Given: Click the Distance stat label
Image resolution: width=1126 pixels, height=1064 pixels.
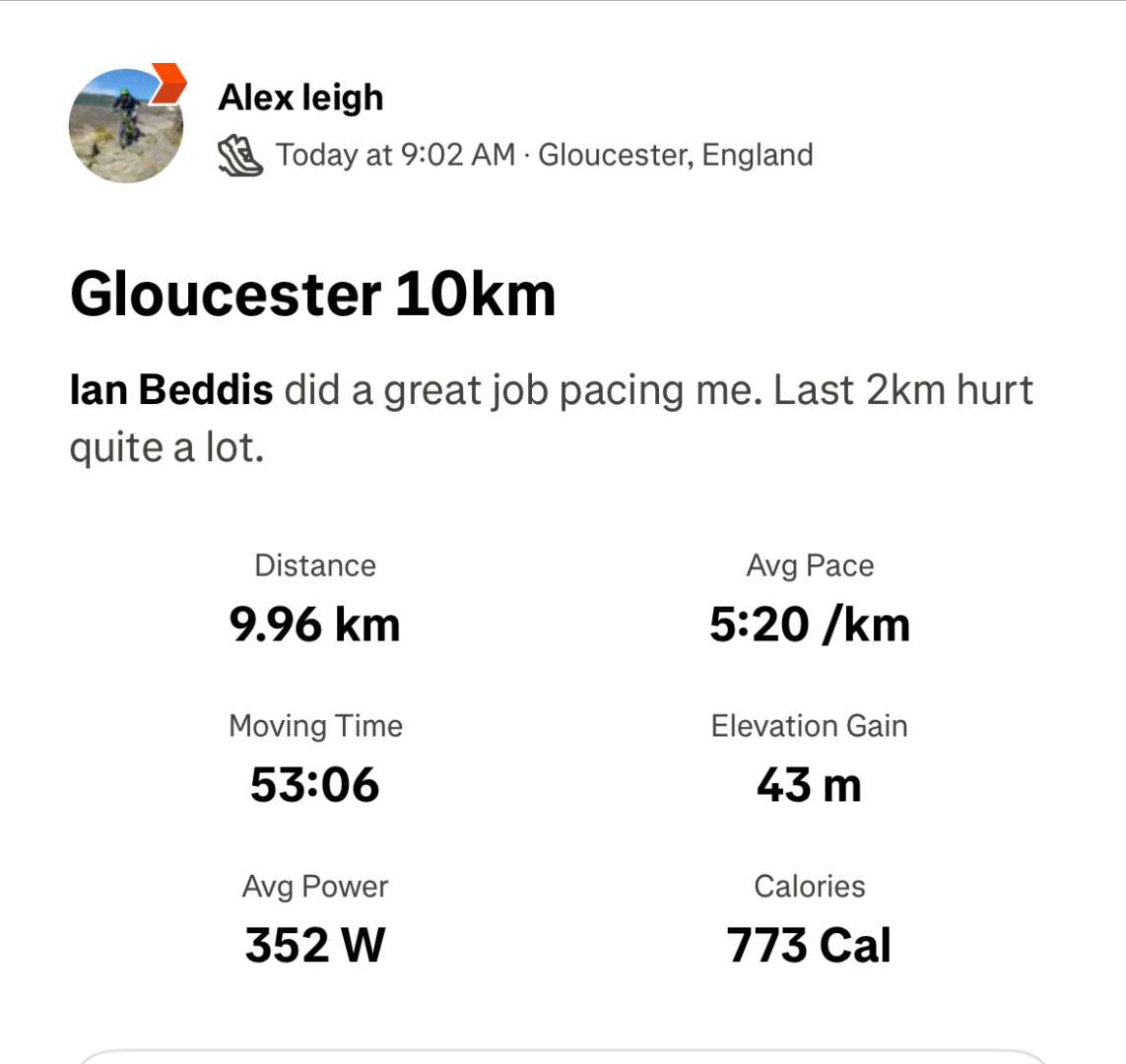Looking at the screenshot, I should [315, 565].
